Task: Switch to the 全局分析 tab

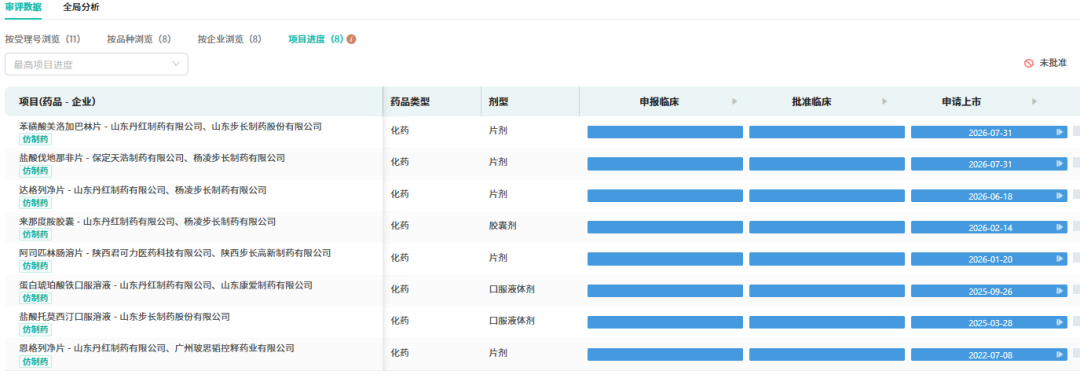Action: [81, 8]
